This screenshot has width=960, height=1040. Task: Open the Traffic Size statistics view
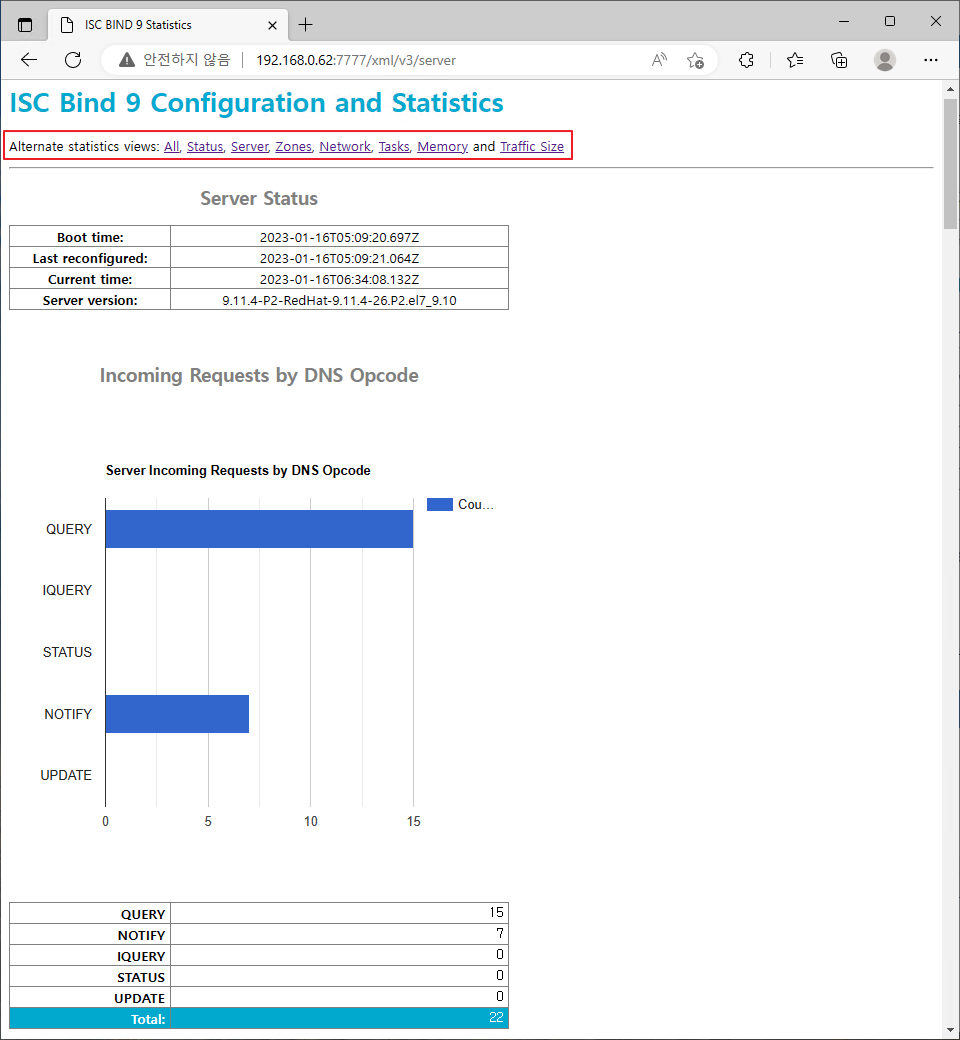532,146
